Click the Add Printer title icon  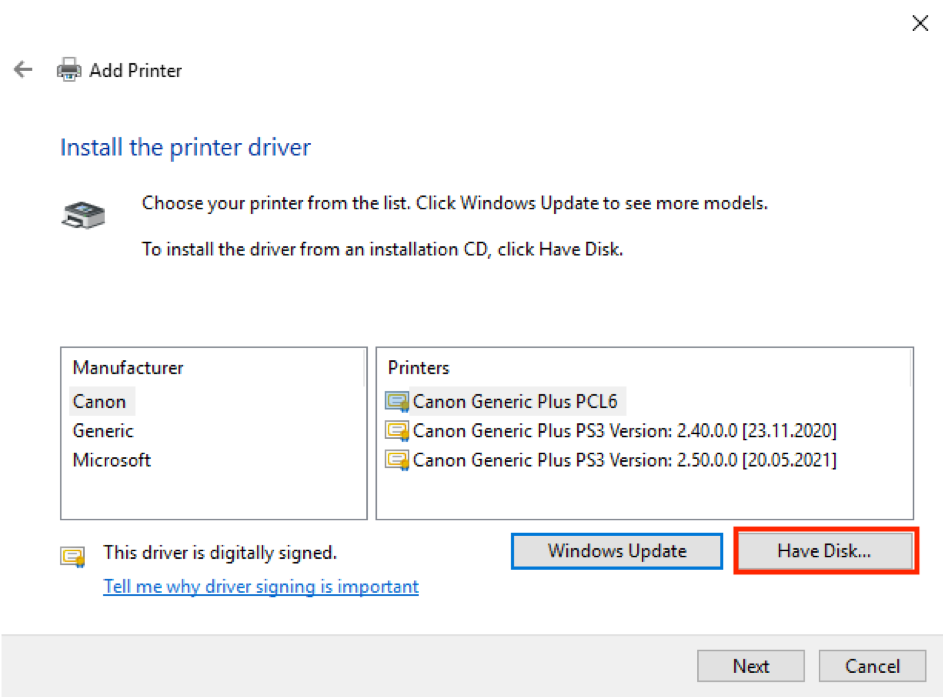[69, 70]
